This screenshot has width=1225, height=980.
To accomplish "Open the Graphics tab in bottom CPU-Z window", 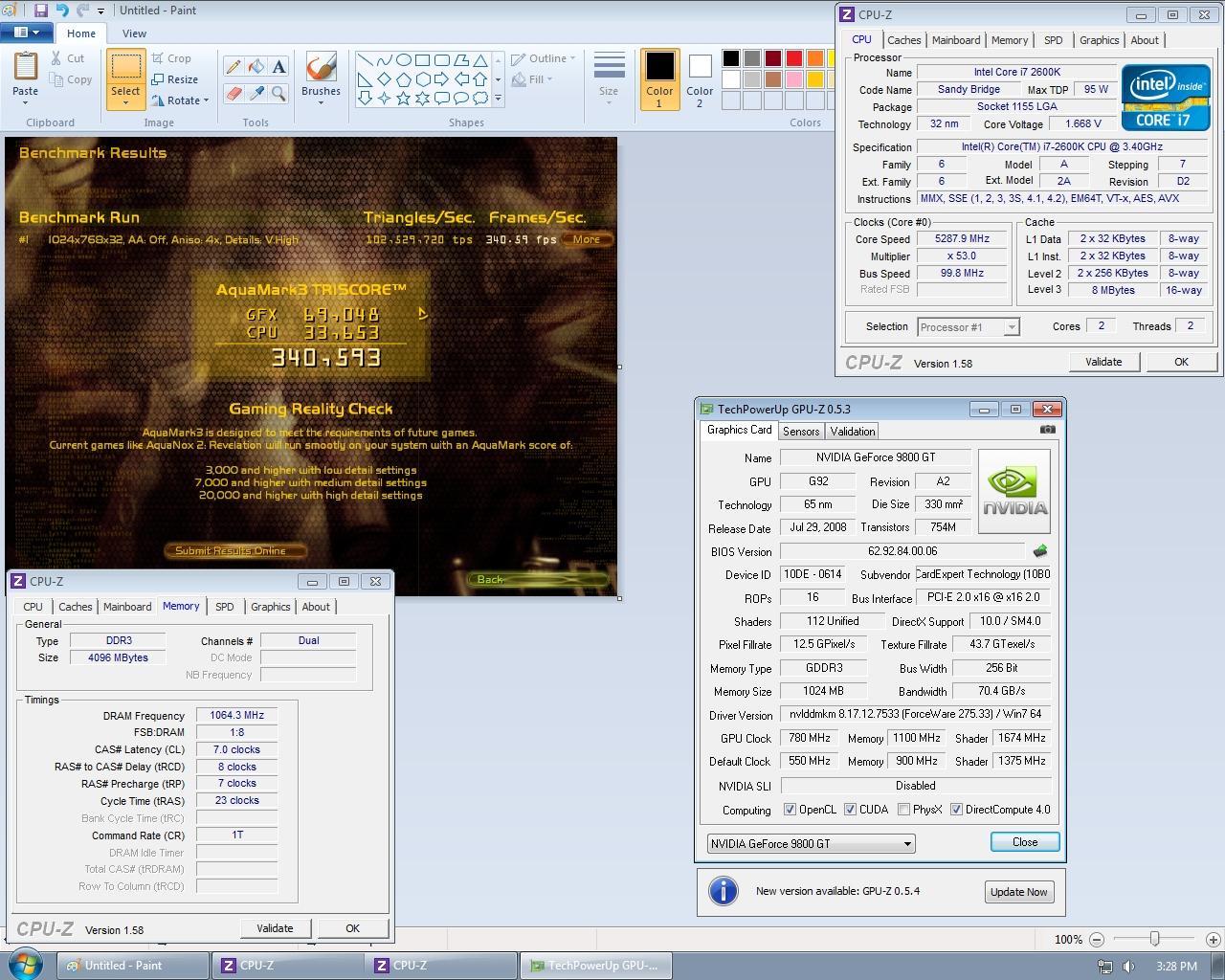I will pyautogui.click(x=271, y=607).
